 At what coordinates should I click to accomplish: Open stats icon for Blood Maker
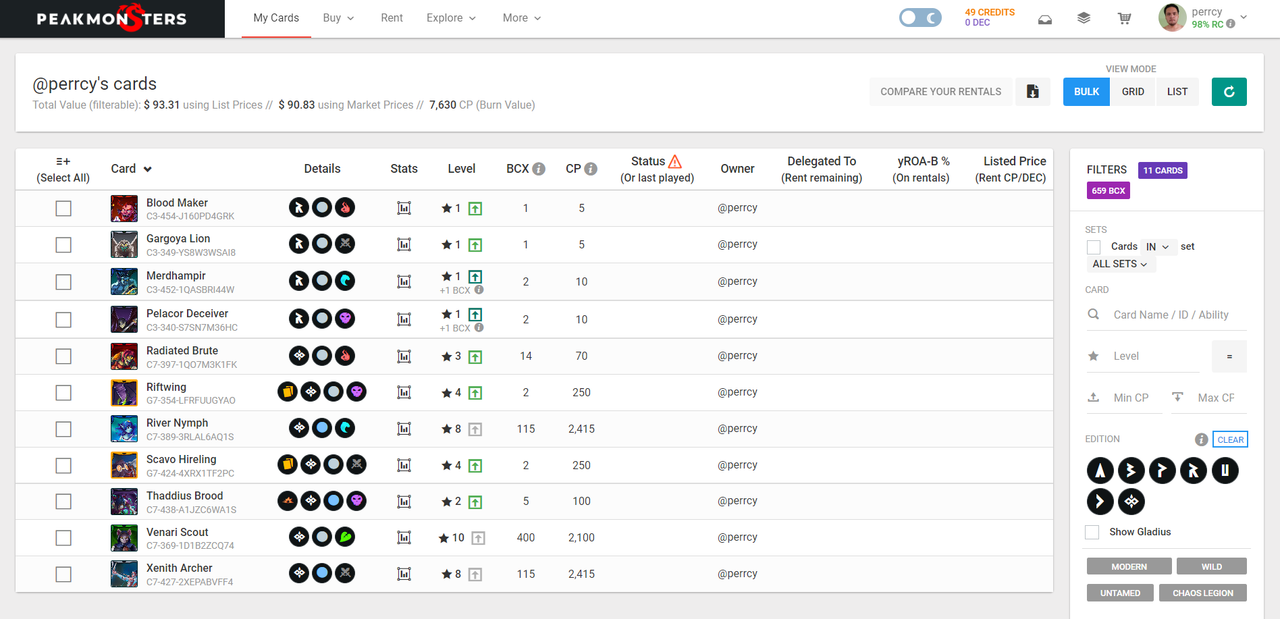[x=404, y=208]
